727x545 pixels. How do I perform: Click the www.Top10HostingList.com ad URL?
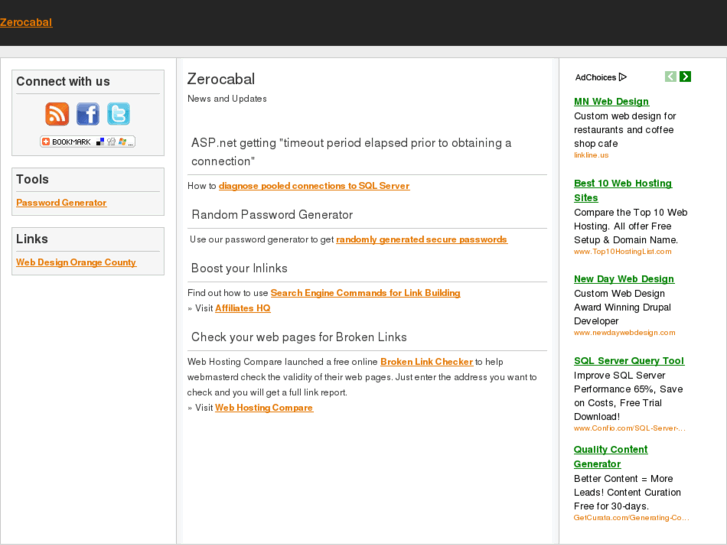click(623, 251)
